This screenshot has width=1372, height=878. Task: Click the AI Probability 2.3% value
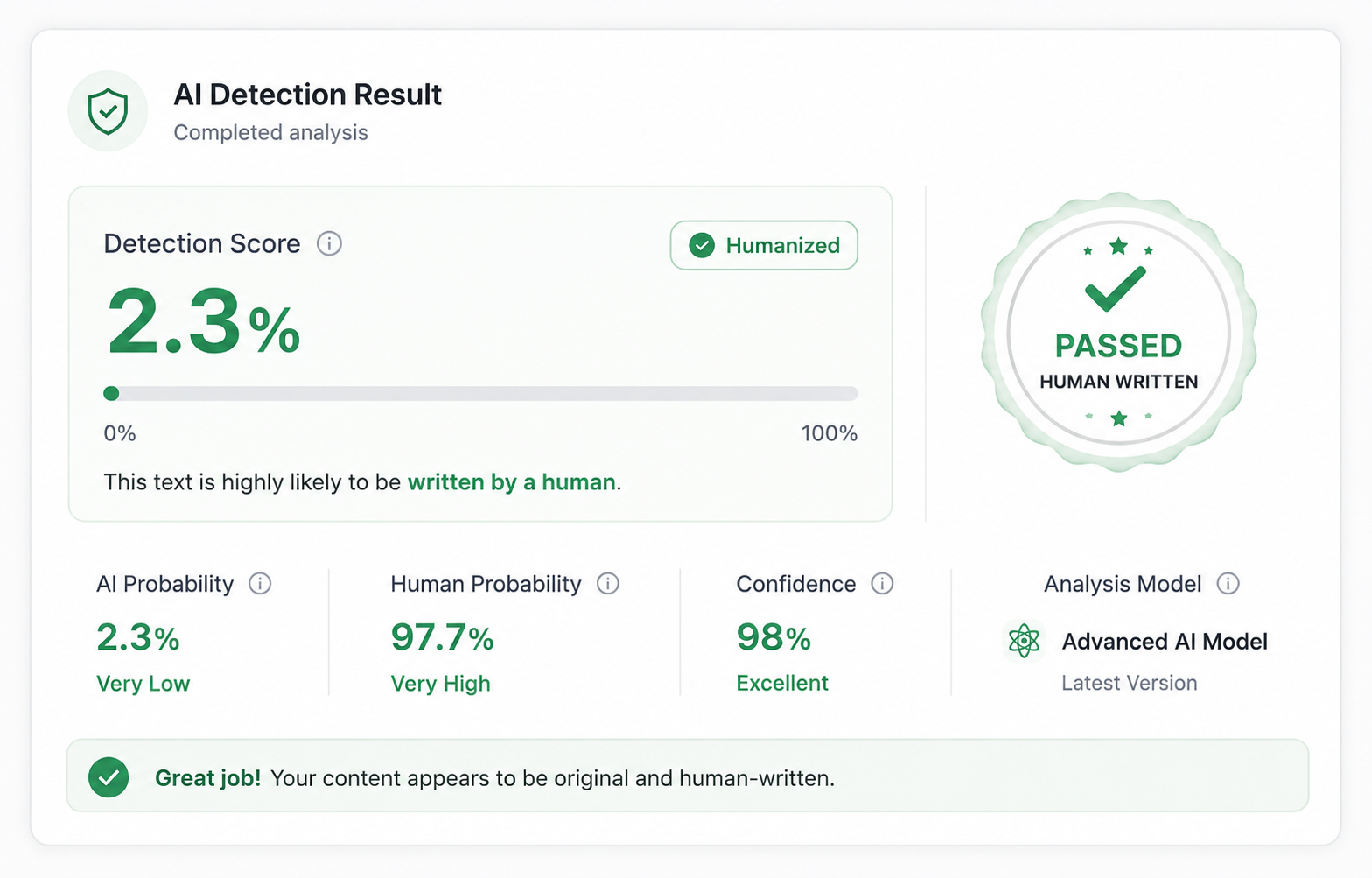[x=138, y=637]
